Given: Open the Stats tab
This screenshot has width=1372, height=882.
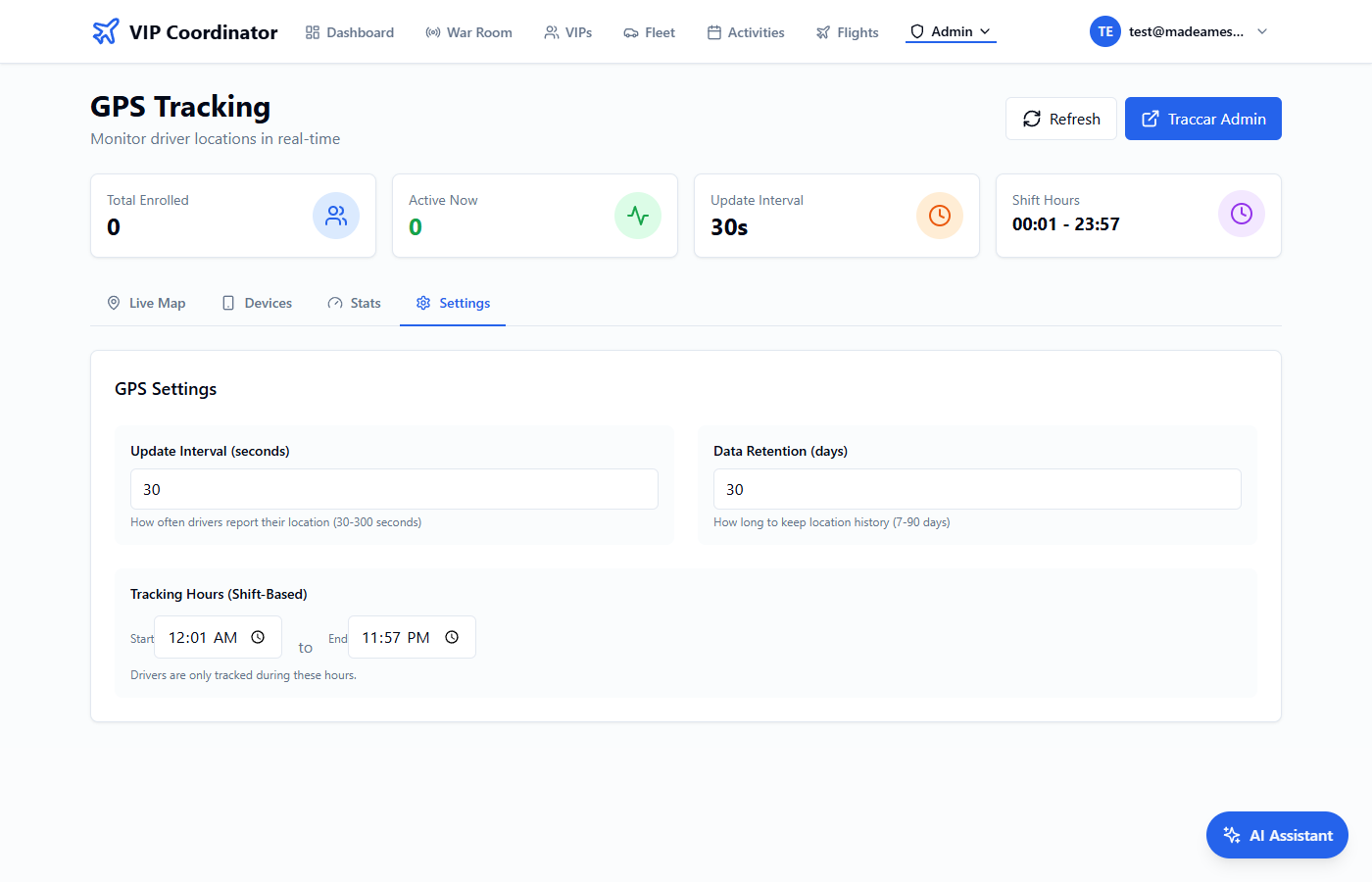Looking at the screenshot, I should point(354,303).
